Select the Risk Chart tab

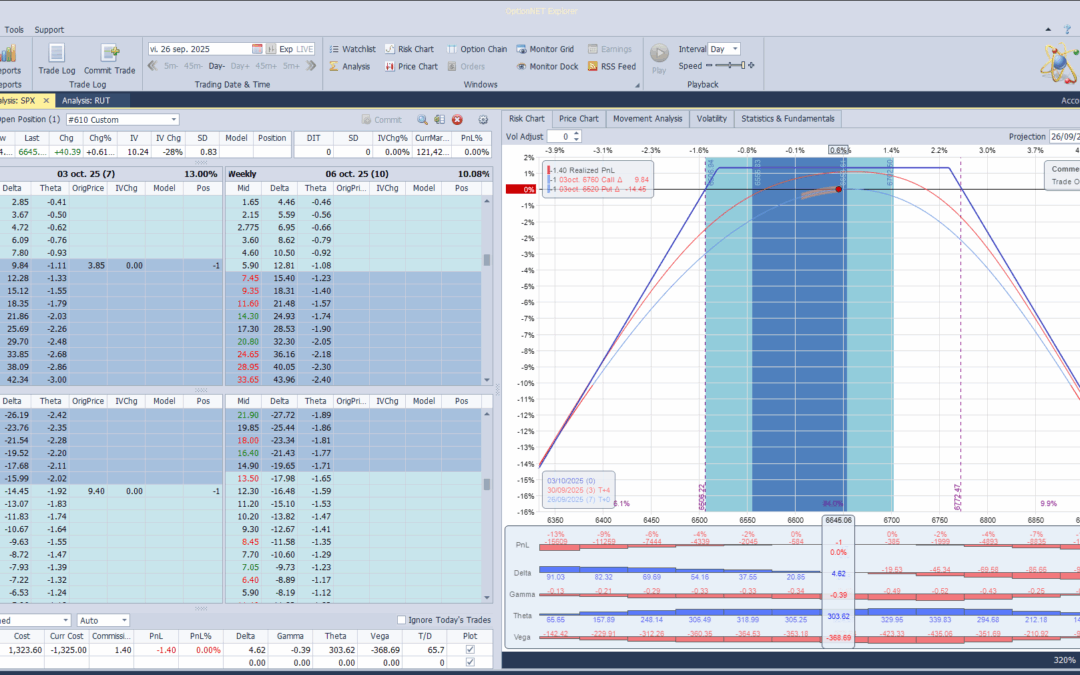tap(526, 118)
